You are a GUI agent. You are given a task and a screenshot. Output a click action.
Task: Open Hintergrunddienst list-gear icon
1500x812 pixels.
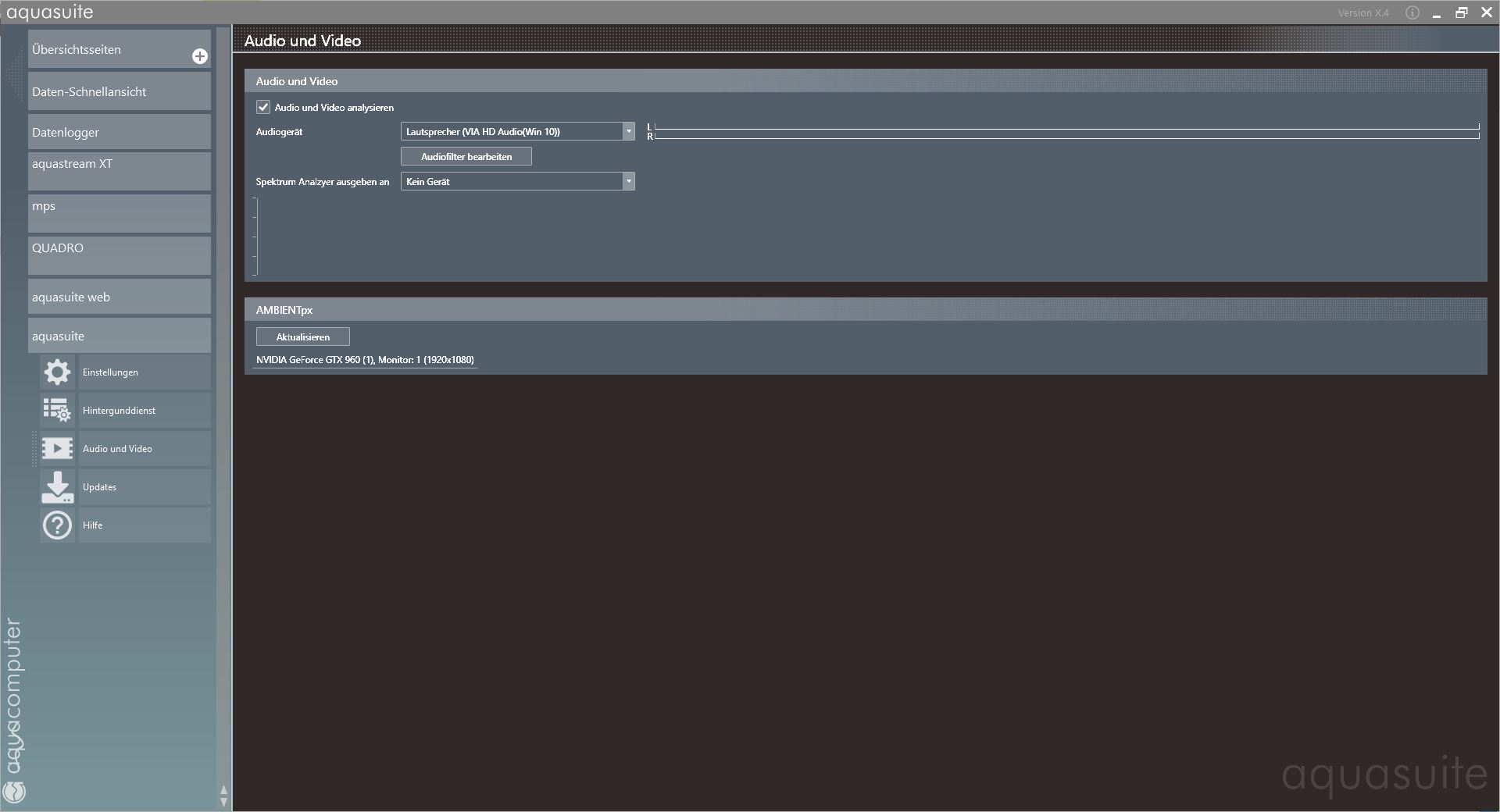pyautogui.click(x=57, y=410)
